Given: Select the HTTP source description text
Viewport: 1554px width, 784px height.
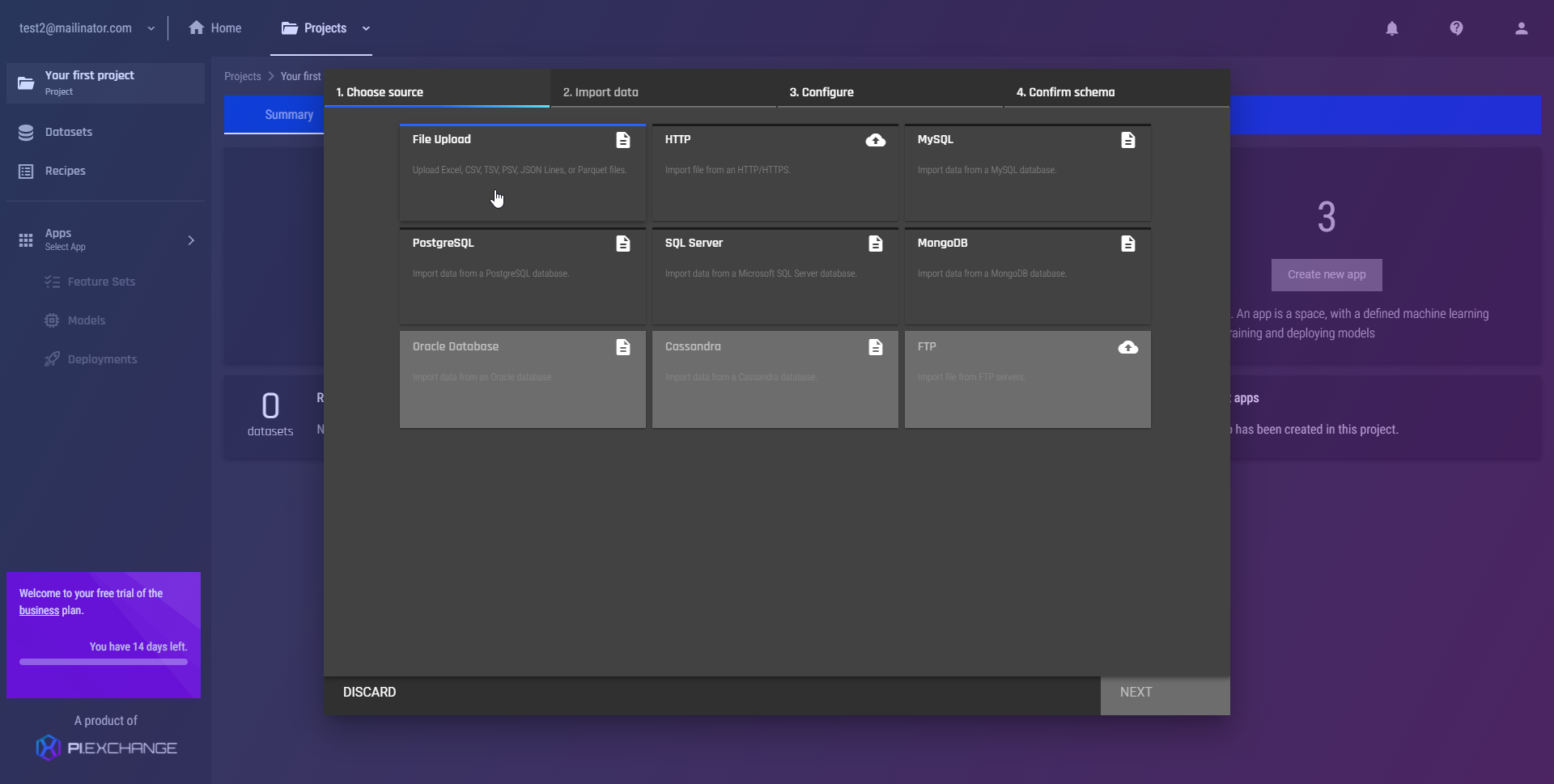Looking at the screenshot, I should [x=728, y=170].
